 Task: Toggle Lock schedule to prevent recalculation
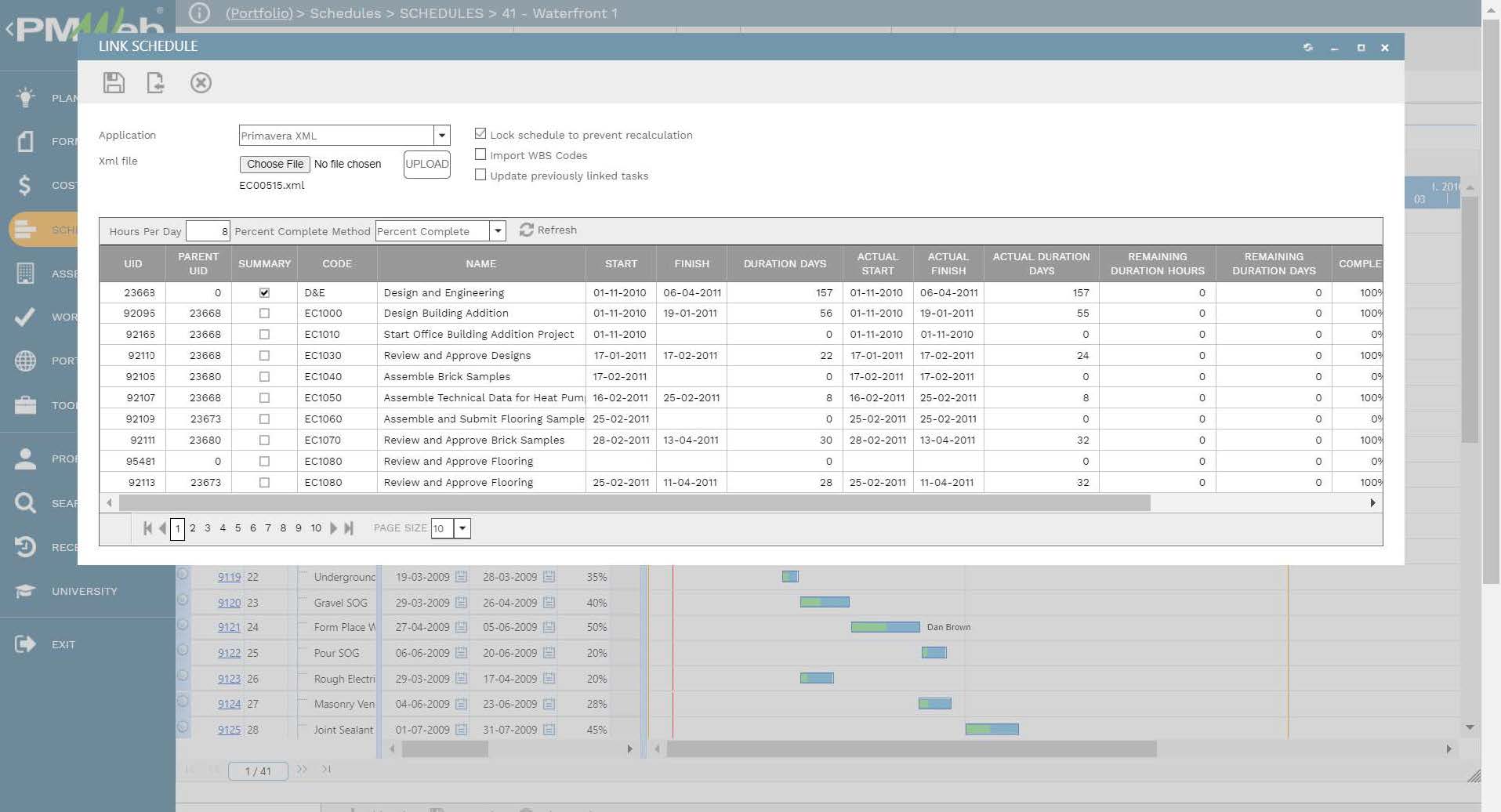[480, 134]
